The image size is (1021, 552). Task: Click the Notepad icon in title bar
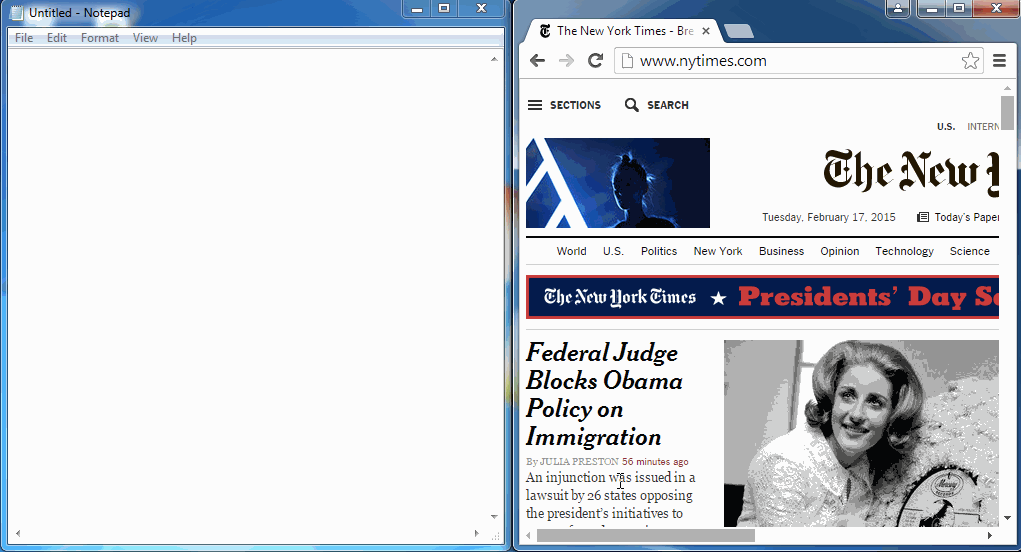click(x=17, y=12)
